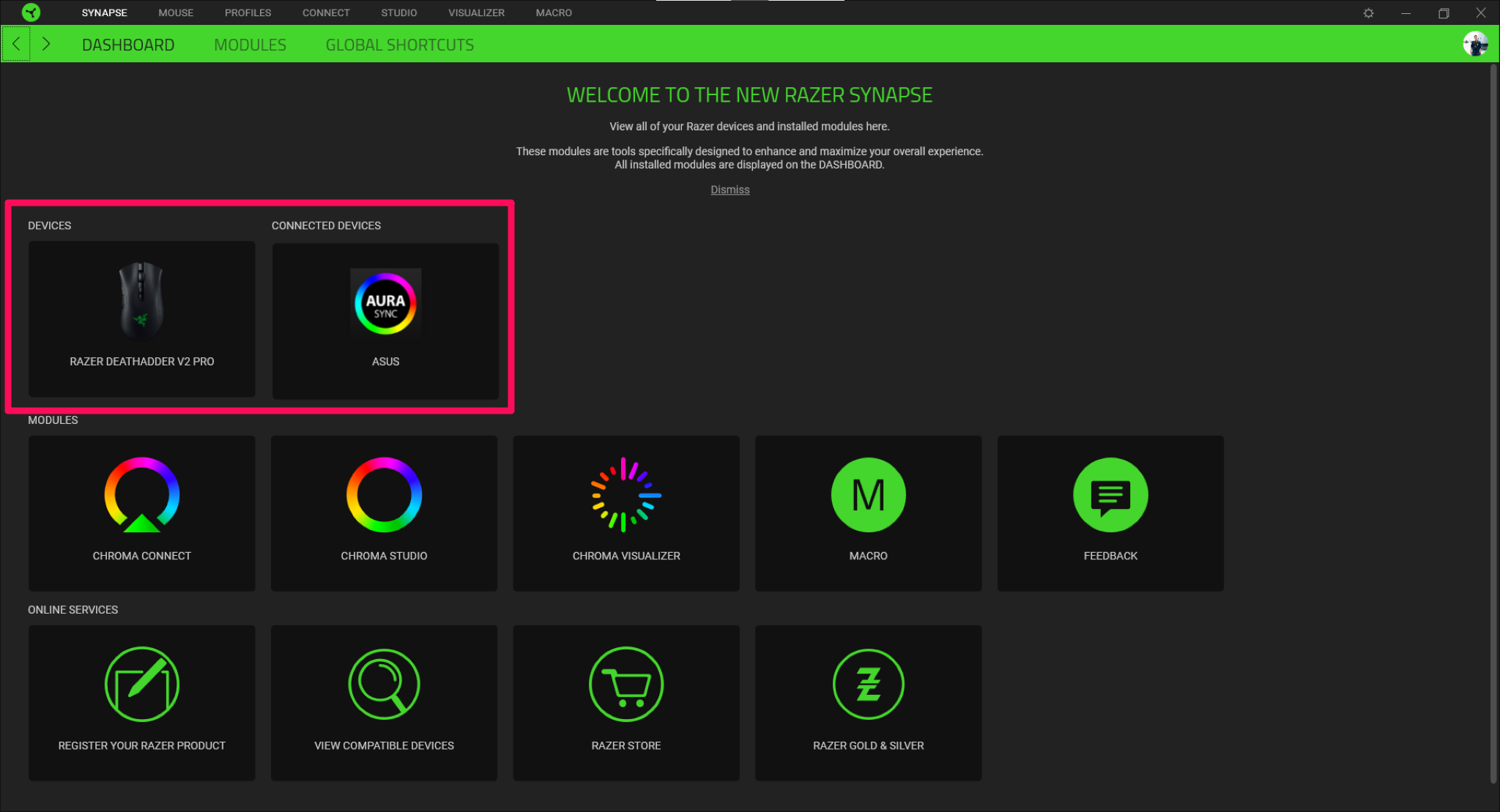Open the Chroma Visualizer module
This screenshot has width=1500, height=812.
coord(626,513)
